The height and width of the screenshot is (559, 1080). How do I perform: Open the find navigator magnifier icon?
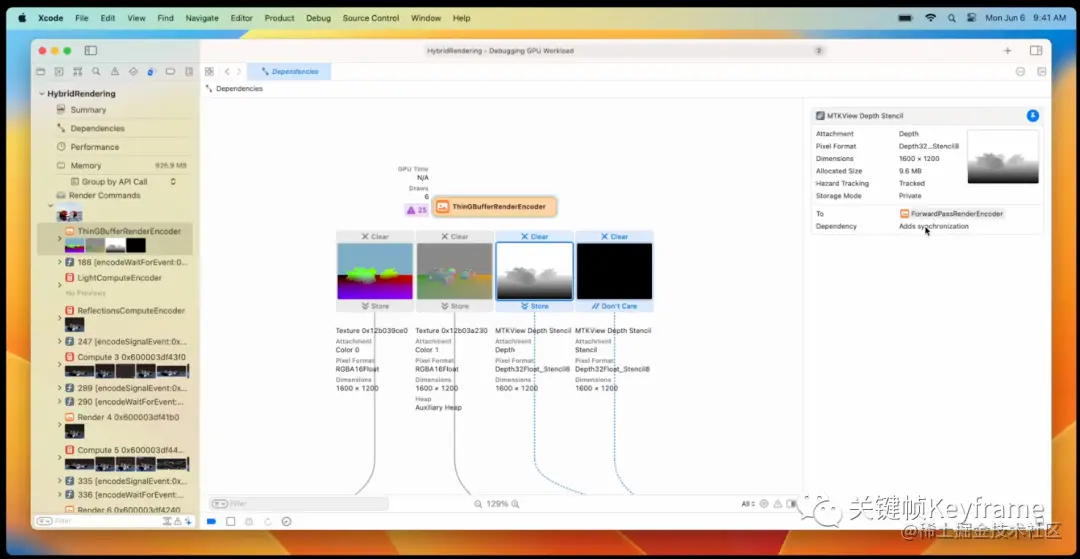(x=96, y=72)
